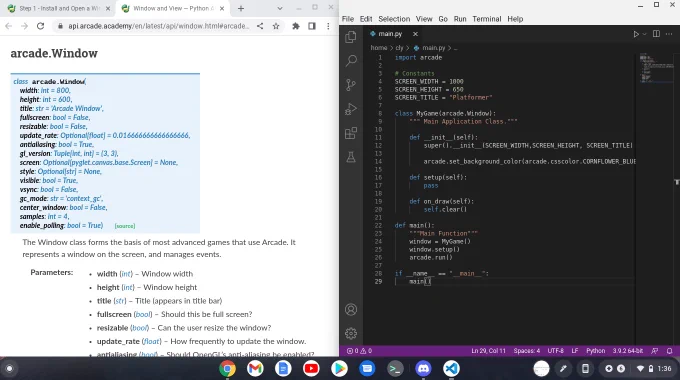Switch to Step 1 Install and Open tab

point(59,8)
